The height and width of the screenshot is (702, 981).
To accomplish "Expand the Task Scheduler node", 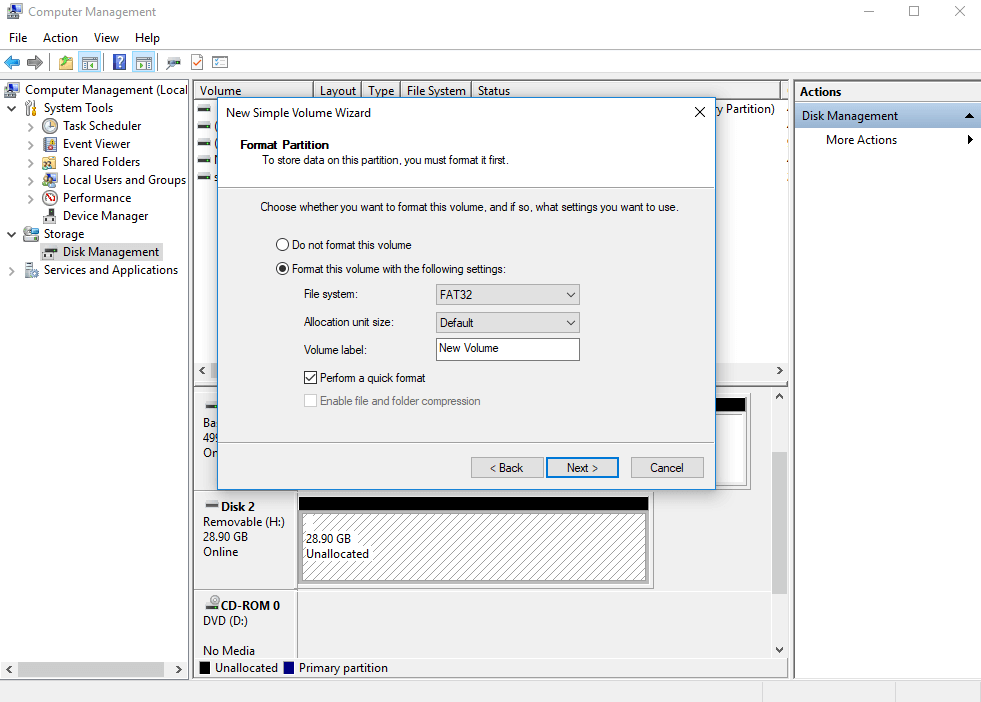I will (31, 127).
